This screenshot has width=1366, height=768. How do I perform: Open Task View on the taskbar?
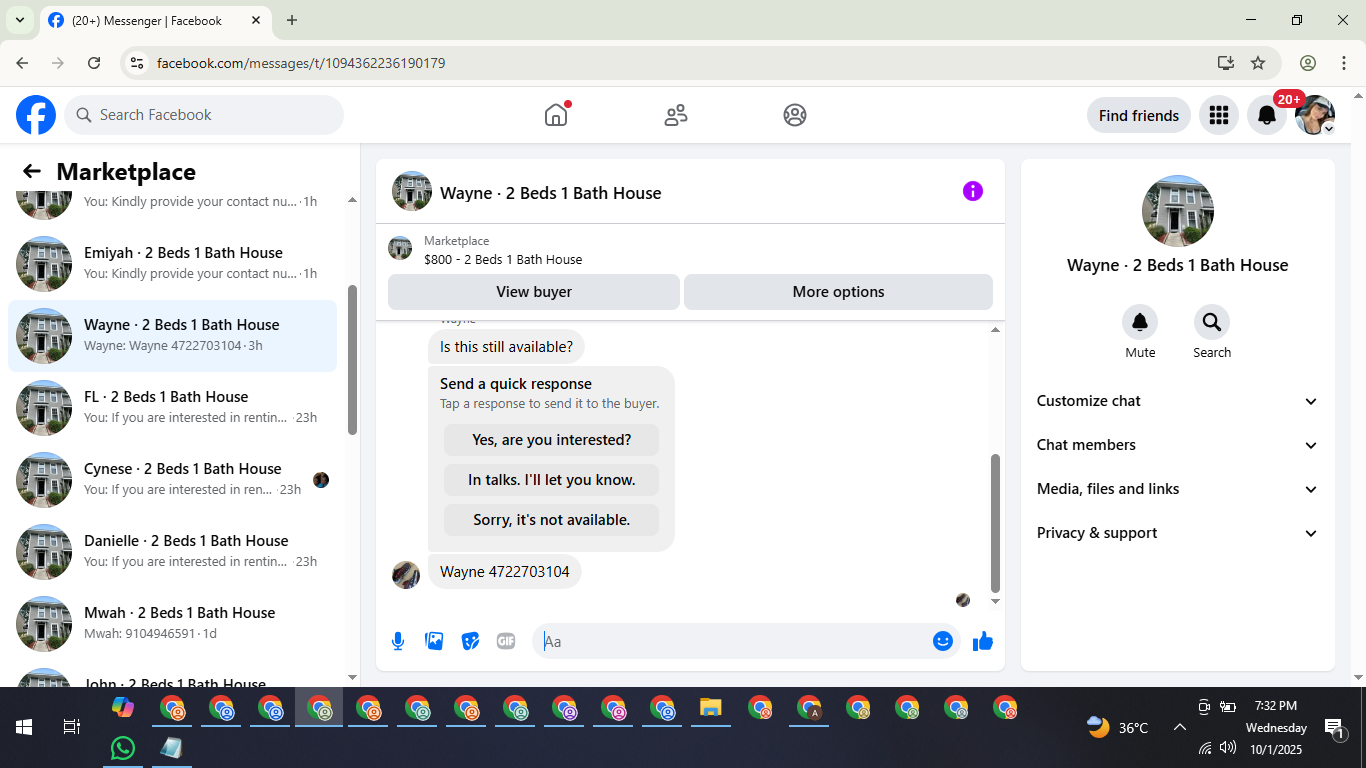click(71, 727)
